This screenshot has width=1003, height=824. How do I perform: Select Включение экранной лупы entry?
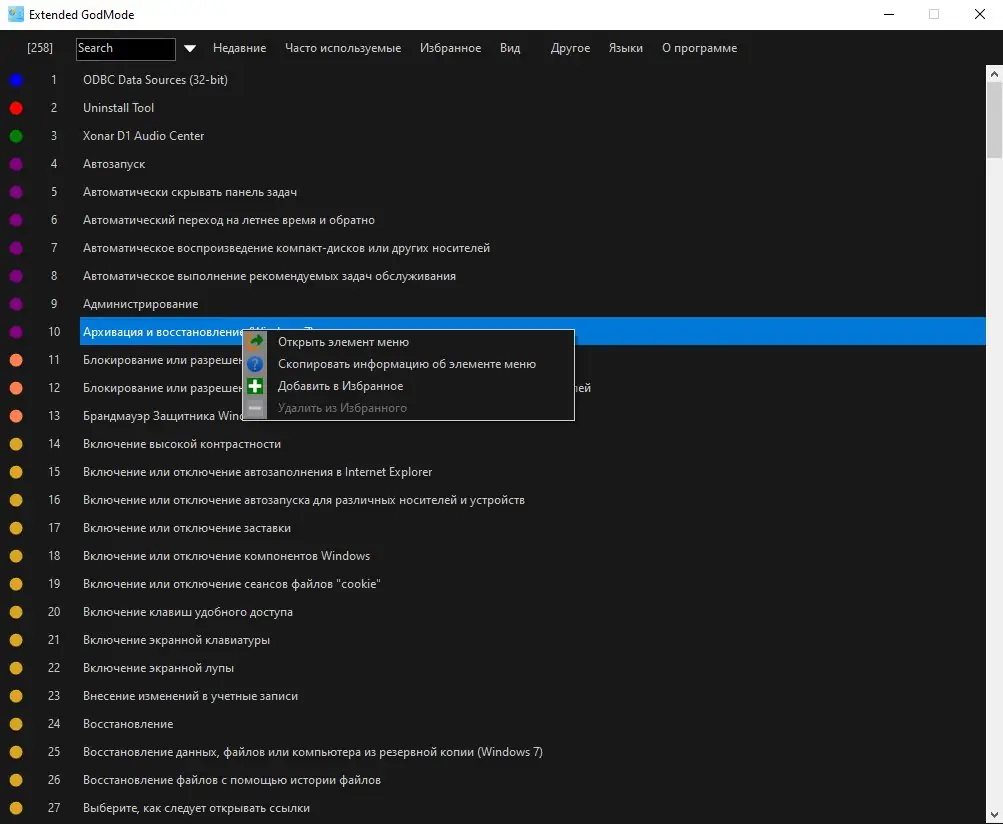(x=159, y=669)
